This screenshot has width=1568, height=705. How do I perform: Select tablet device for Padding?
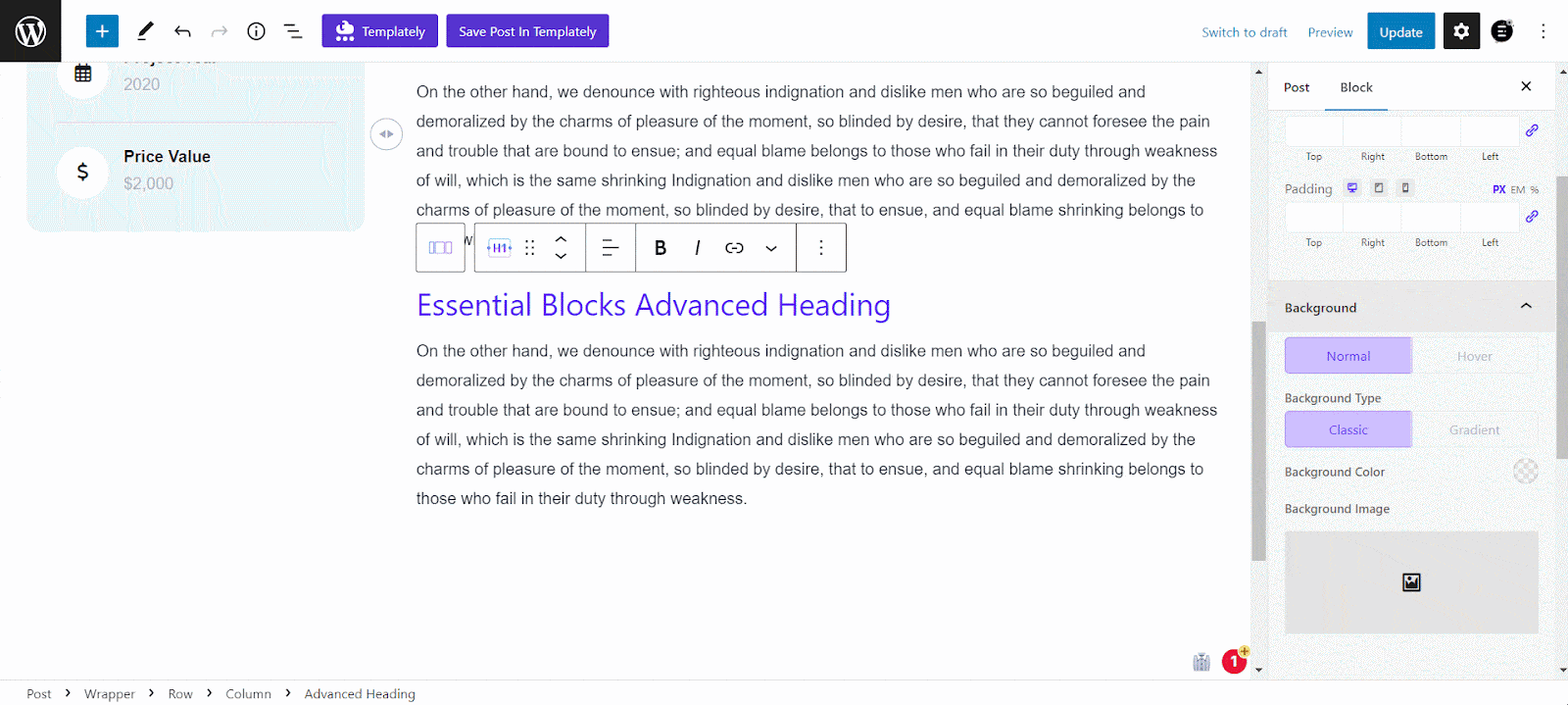coord(1379,187)
